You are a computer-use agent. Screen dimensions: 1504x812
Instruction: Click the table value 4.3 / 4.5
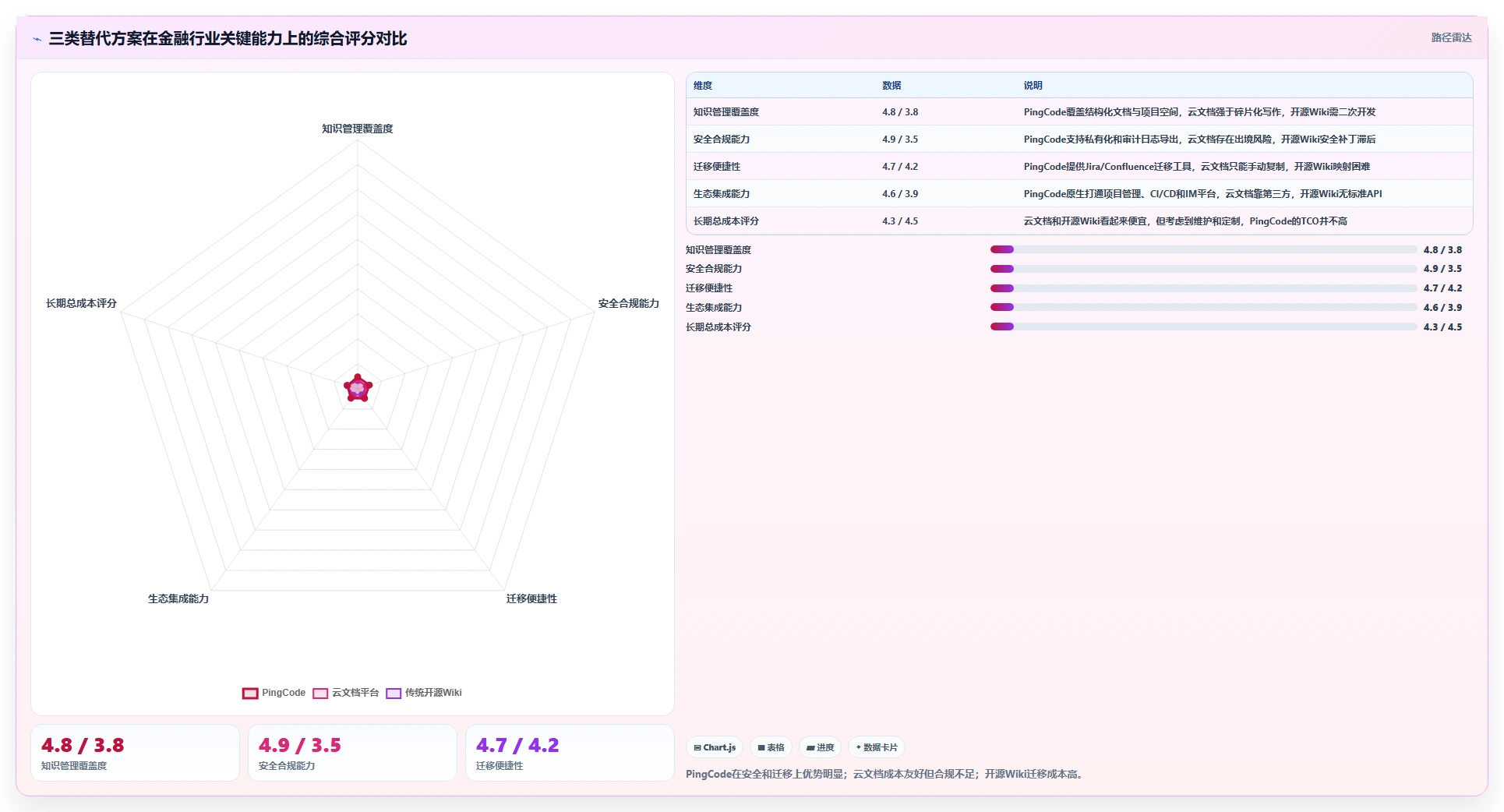[900, 221]
